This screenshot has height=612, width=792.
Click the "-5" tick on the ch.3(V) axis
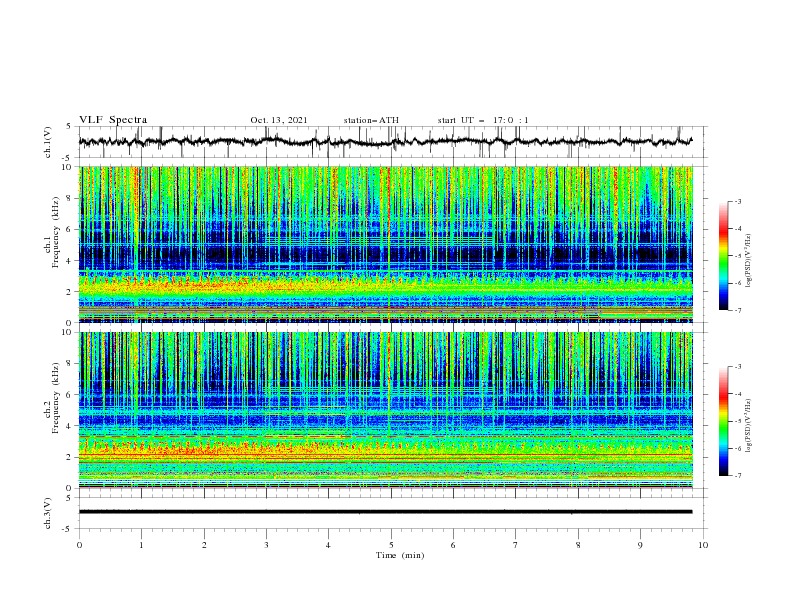coord(68,529)
